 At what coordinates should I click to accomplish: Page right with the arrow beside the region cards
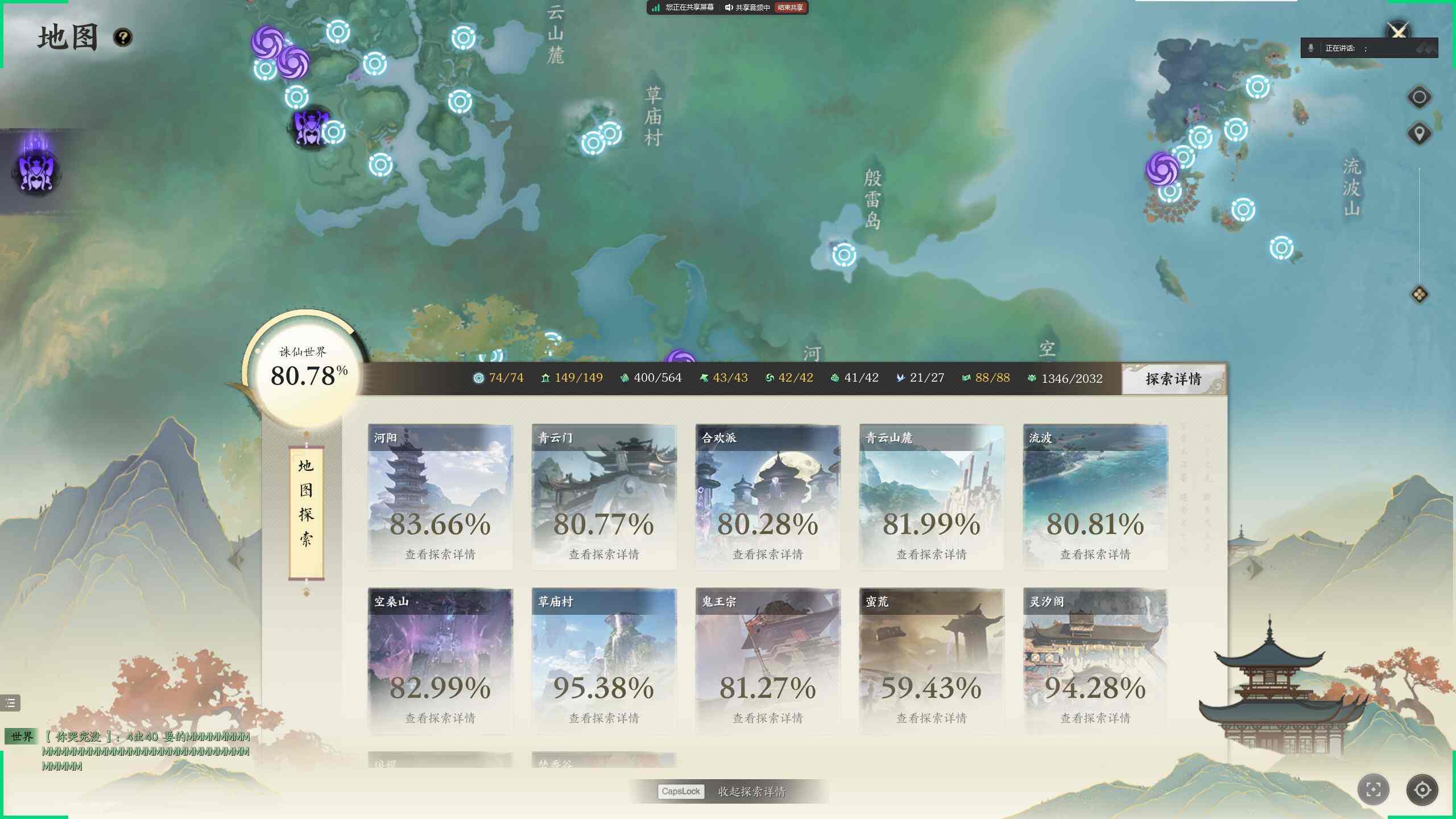tap(1255, 568)
